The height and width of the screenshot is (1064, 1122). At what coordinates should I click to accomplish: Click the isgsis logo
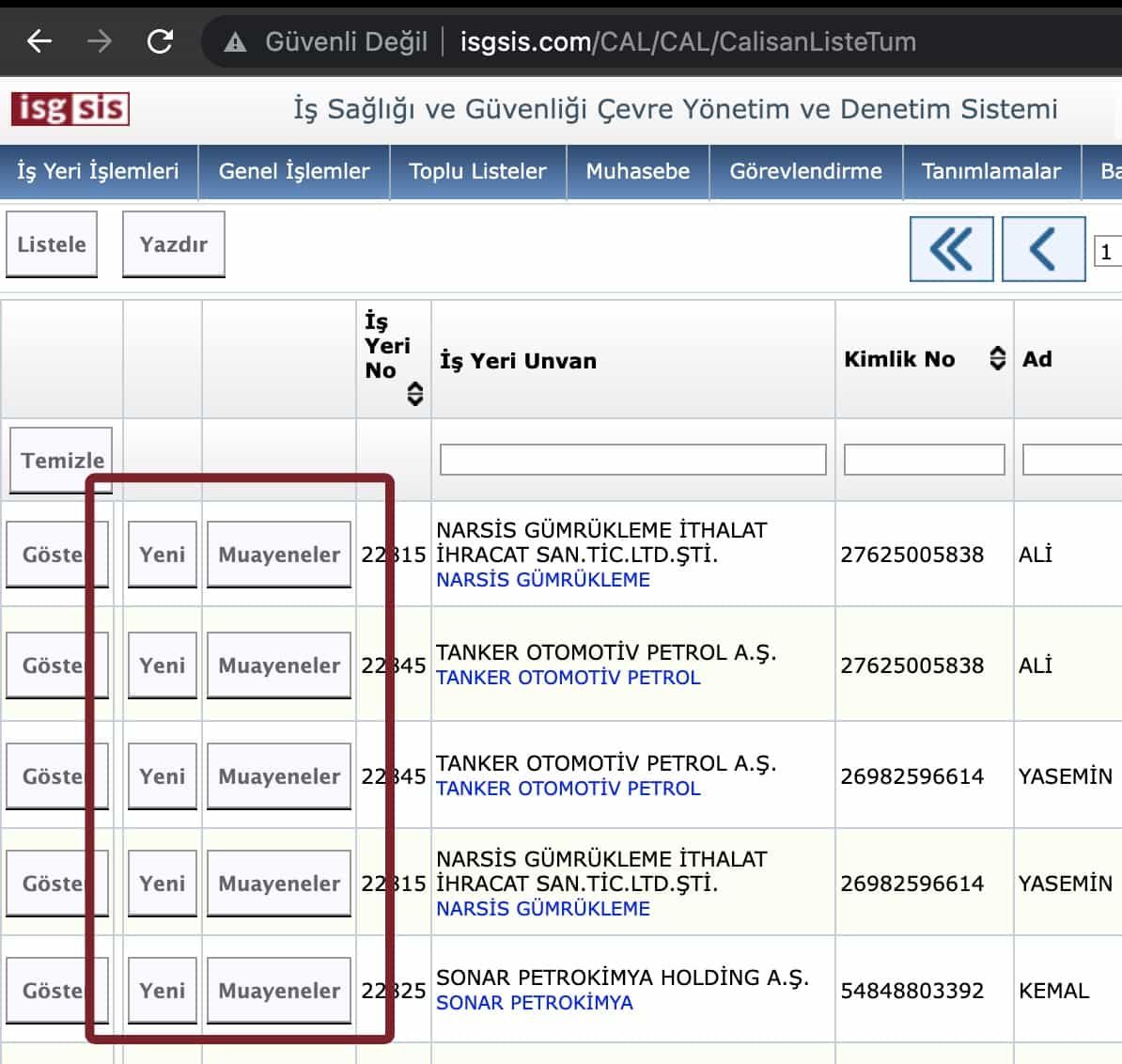(70, 109)
